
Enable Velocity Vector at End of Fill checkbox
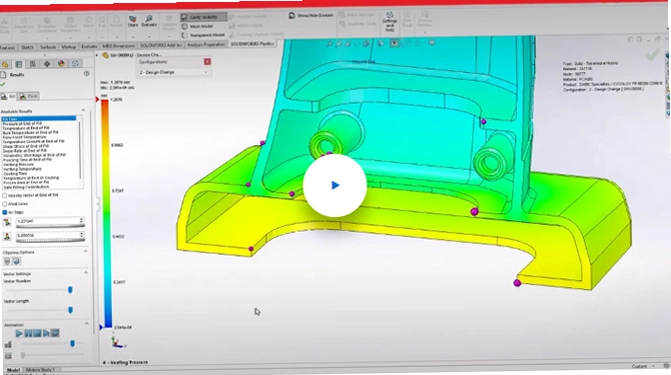[x=5, y=195]
